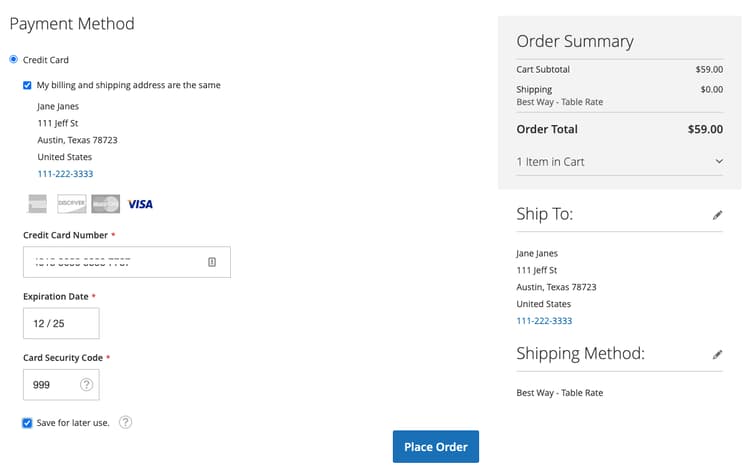Edit Ship To address pencil icon
This screenshot has width=750, height=471.
(x=717, y=215)
